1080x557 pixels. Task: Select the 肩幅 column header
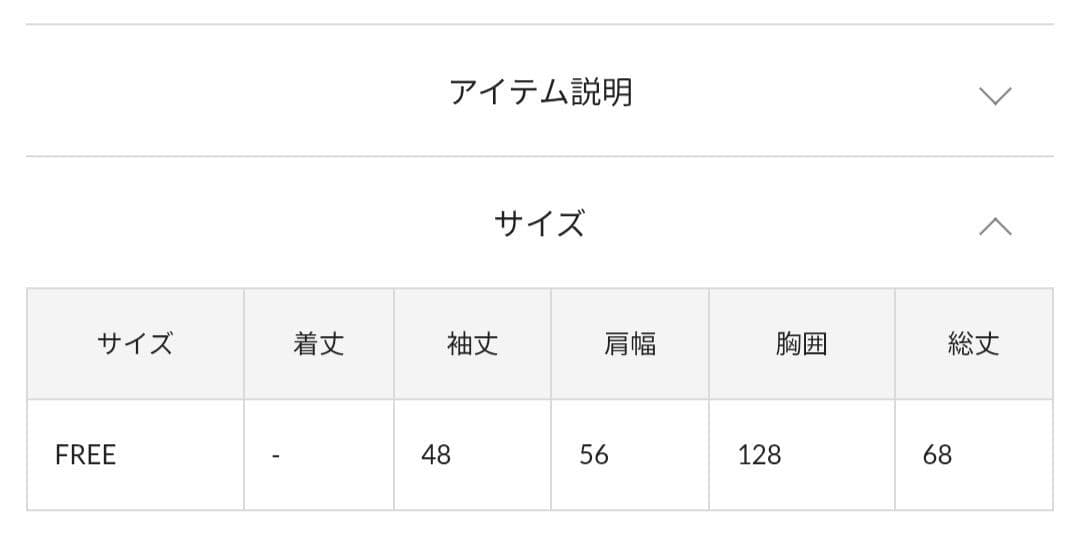[630, 344]
